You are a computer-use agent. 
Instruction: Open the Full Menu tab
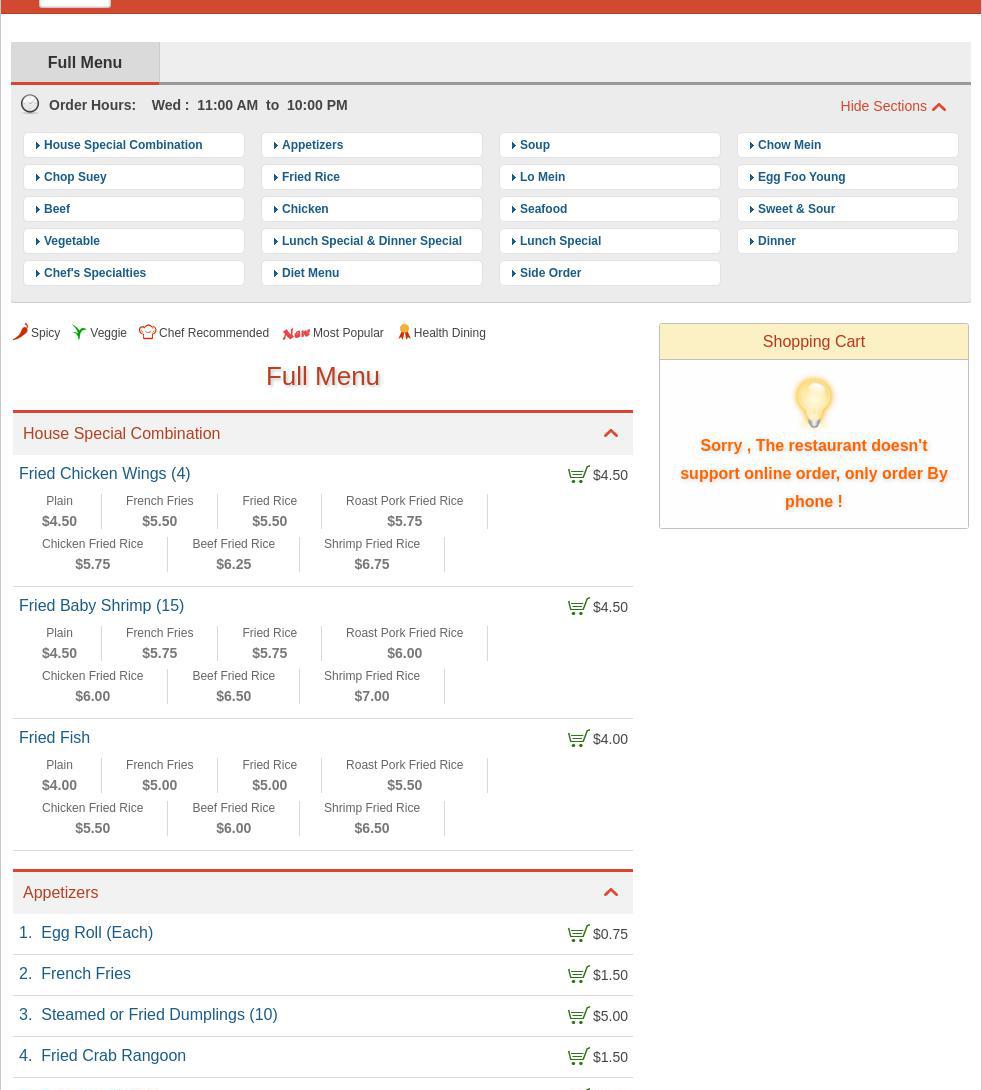click(x=85, y=62)
